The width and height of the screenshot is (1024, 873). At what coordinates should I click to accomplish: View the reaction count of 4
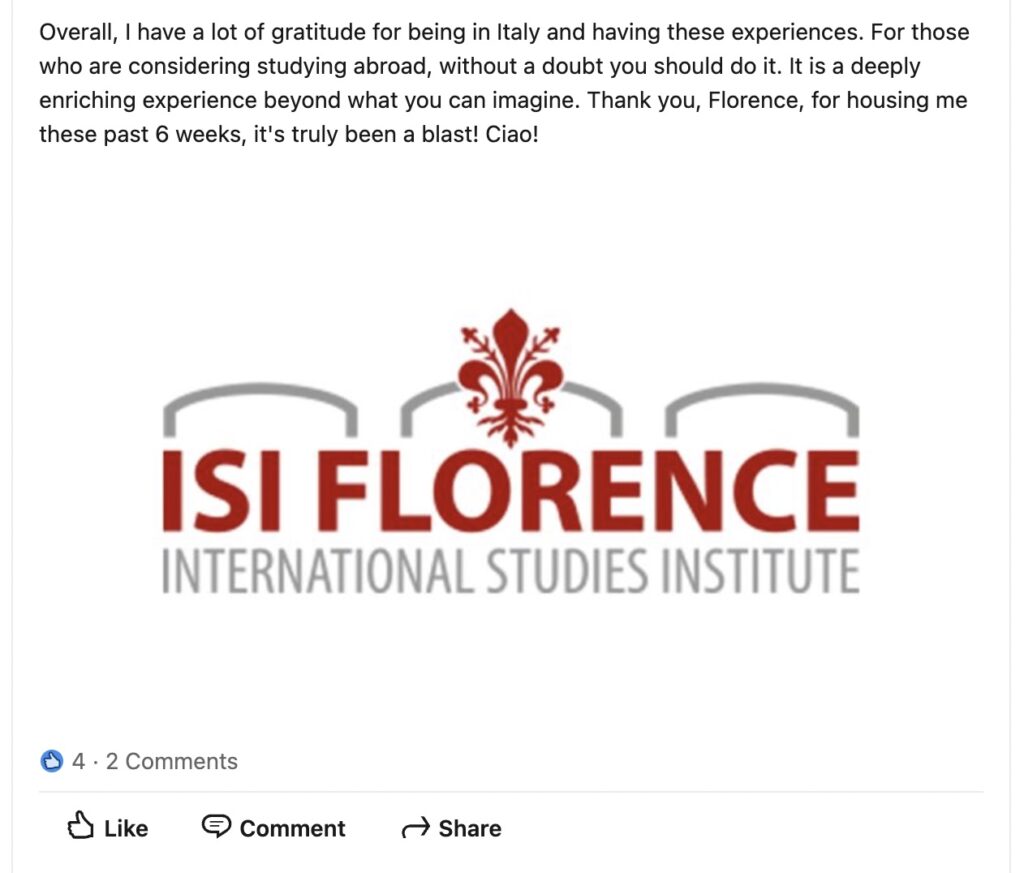click(78, 761)
